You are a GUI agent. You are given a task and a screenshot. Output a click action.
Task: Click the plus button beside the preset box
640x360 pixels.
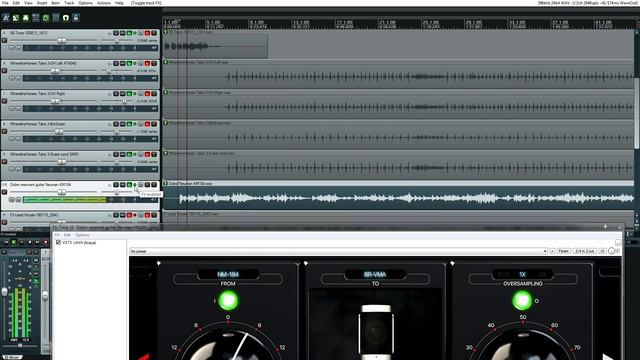[x=552, y=251]
